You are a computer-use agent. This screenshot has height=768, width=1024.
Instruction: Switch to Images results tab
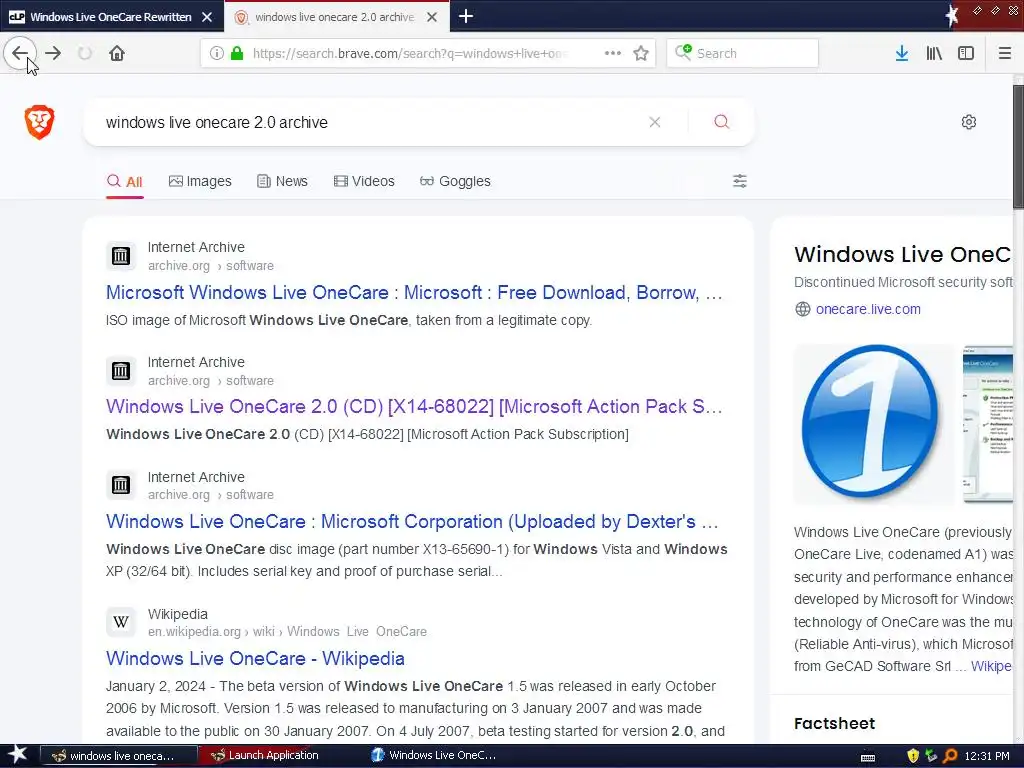(200, 181)
